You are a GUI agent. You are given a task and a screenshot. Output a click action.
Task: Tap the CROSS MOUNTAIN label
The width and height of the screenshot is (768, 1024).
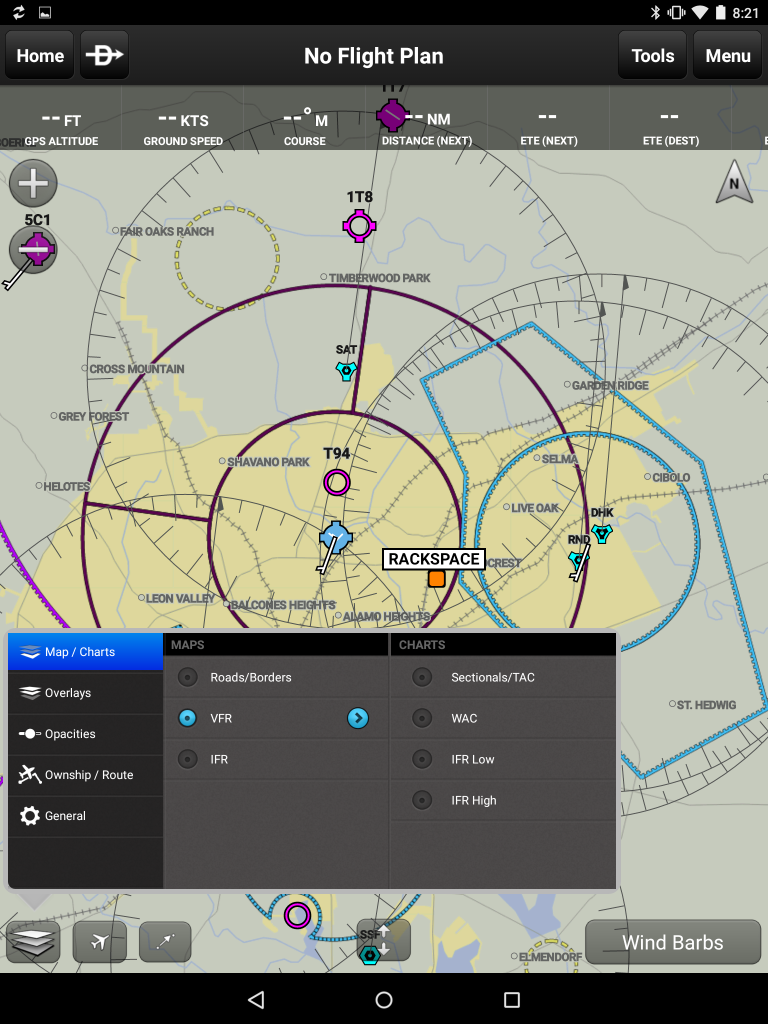pyautogui.click(x=136, y=370)
